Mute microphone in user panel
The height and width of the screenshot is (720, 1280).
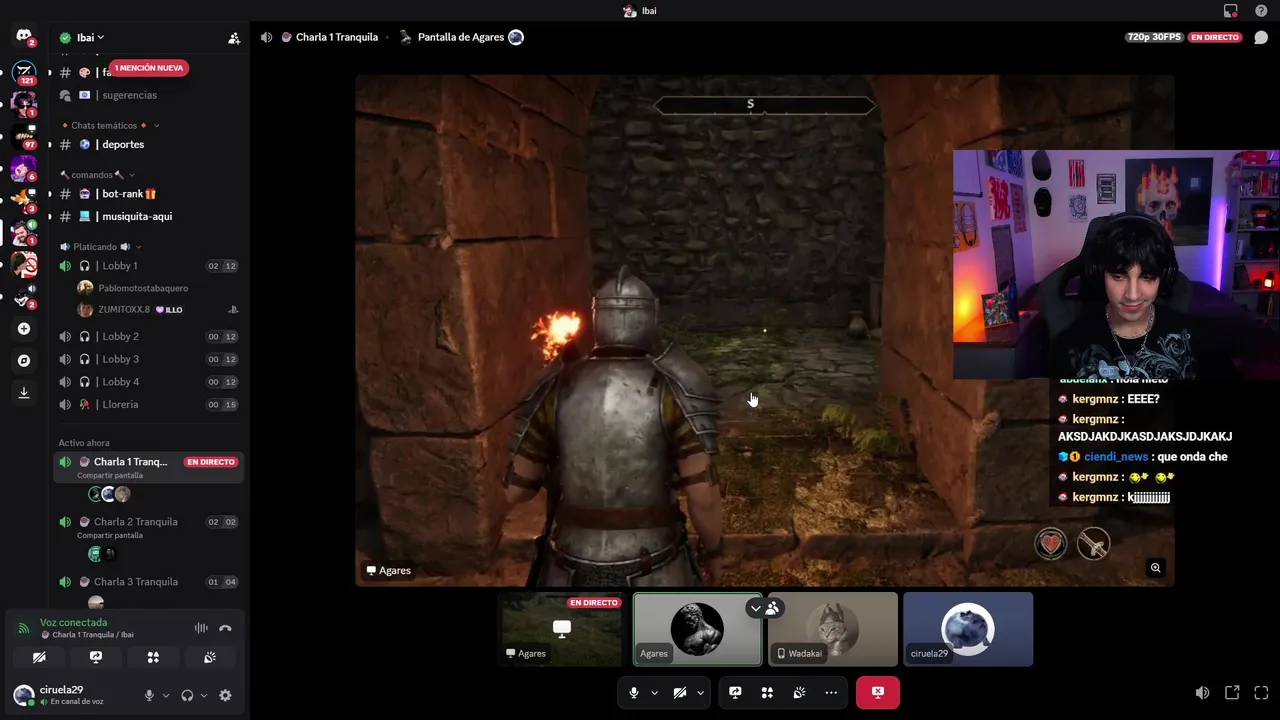click(x=149, y=695)
